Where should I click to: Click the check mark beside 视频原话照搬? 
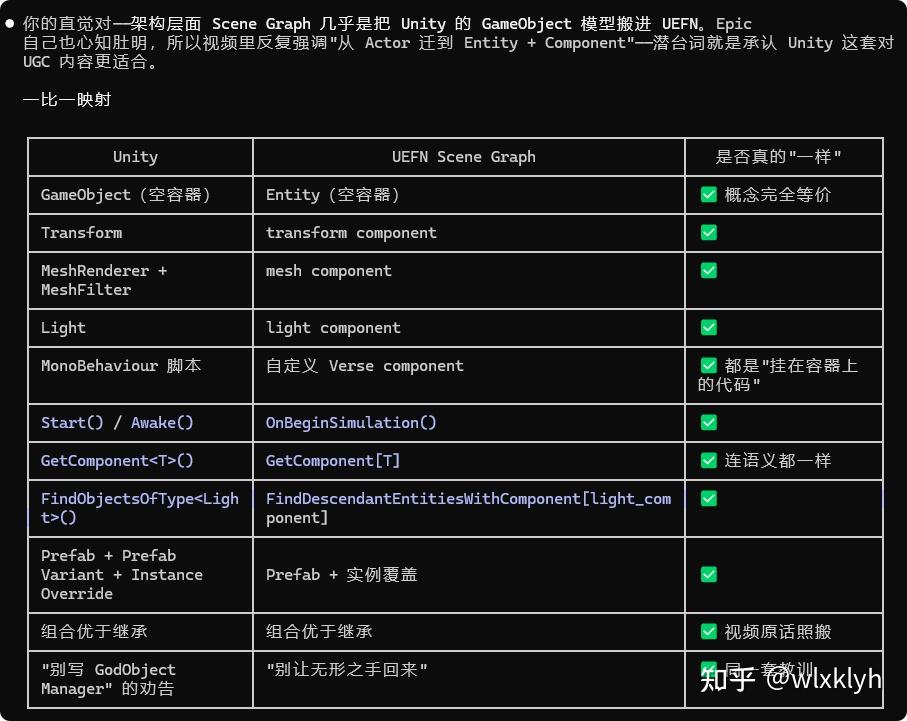(x=709, y=631)
